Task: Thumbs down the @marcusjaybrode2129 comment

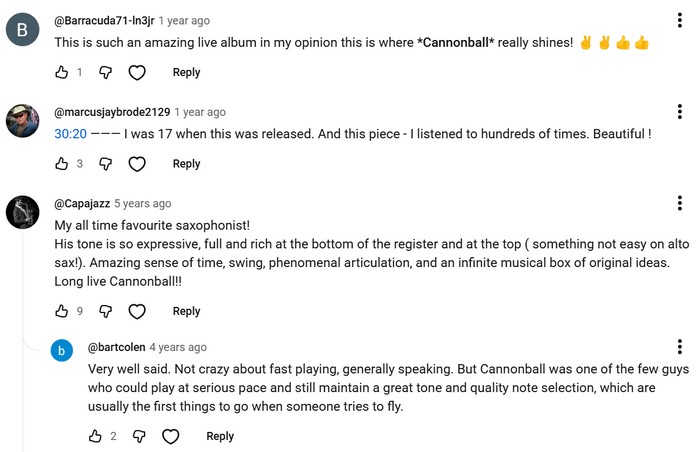Action: point(105,164)
